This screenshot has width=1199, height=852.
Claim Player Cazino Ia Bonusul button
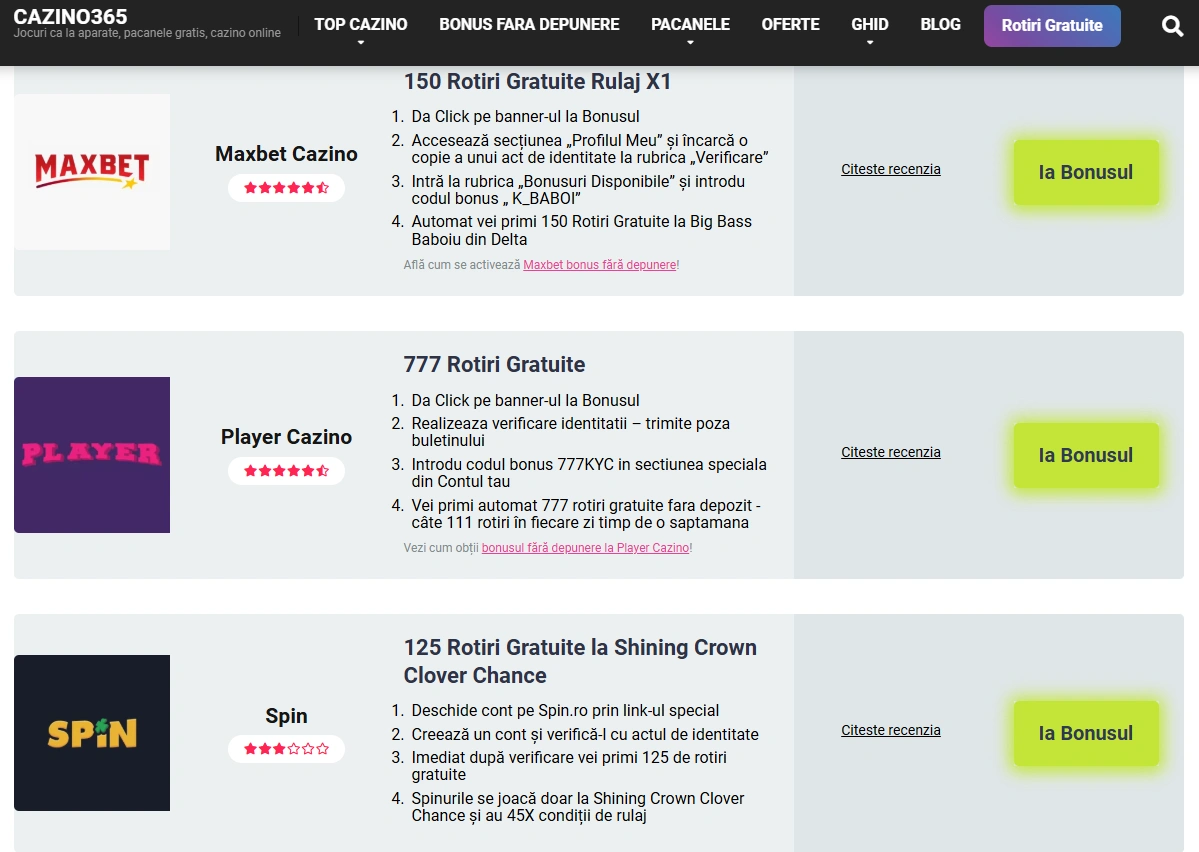click(x=1086, y=455)
